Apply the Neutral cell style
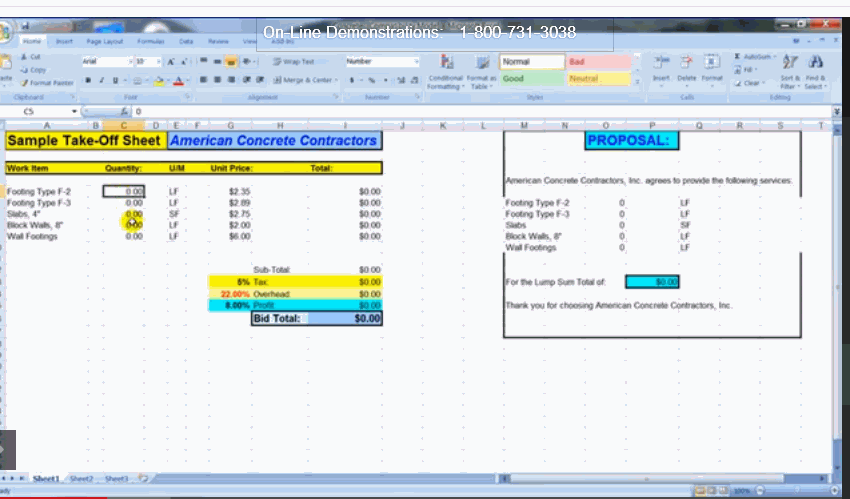The width and height of the screenshot is (850, 499). point(598,79)
